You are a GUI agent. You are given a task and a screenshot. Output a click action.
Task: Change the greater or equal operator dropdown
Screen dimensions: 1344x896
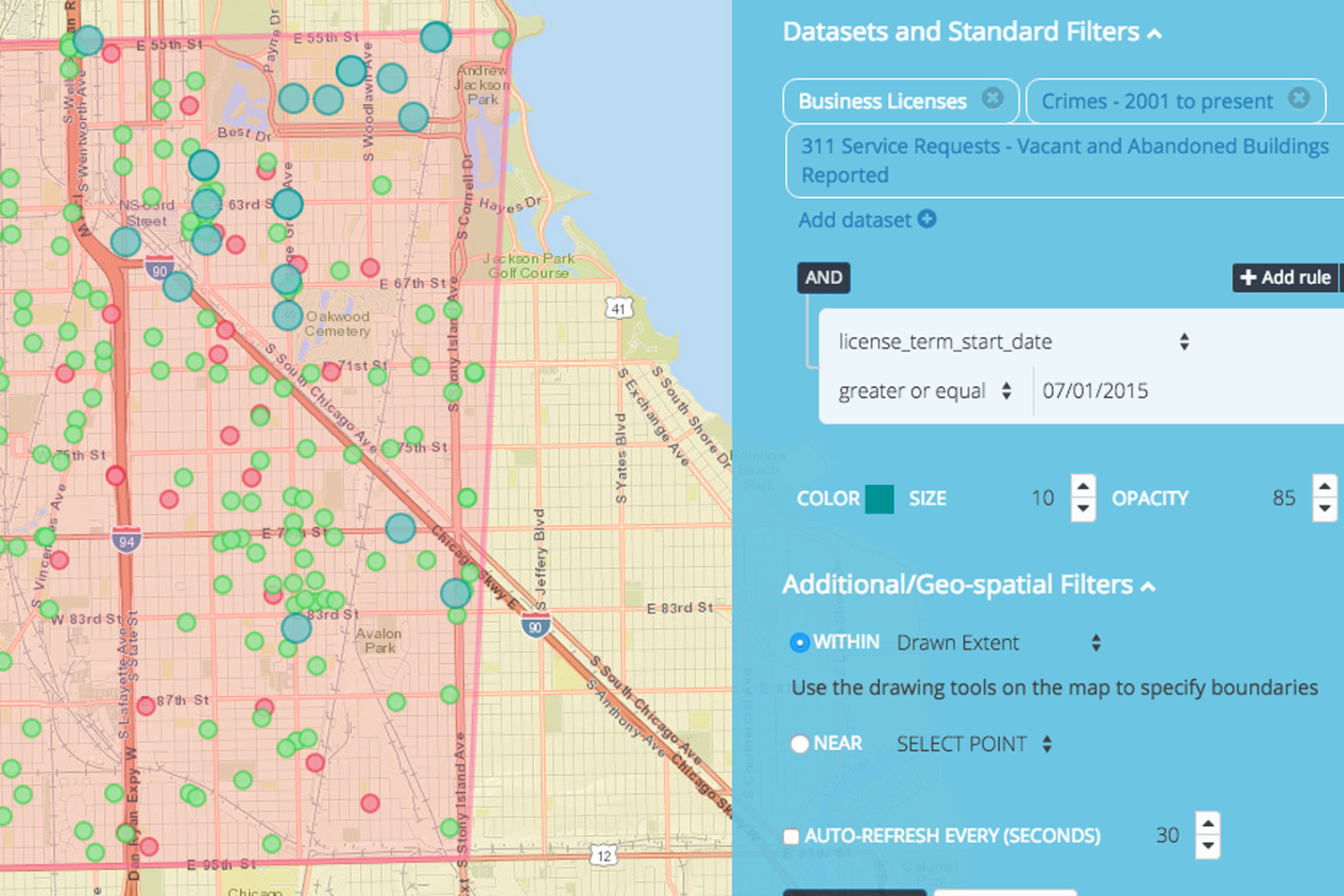[1007, 391]
